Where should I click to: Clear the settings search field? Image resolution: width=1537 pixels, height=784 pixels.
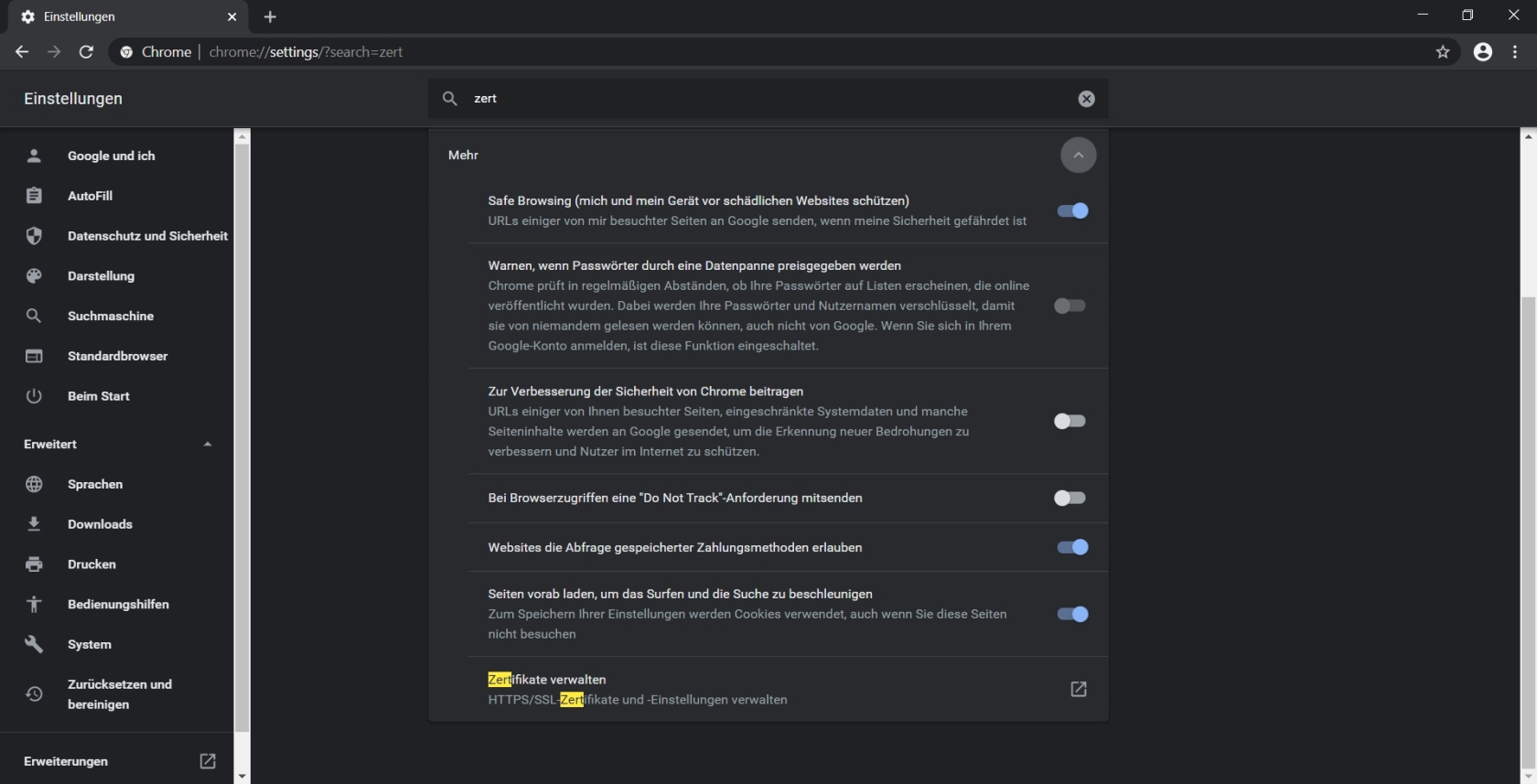1086,99
